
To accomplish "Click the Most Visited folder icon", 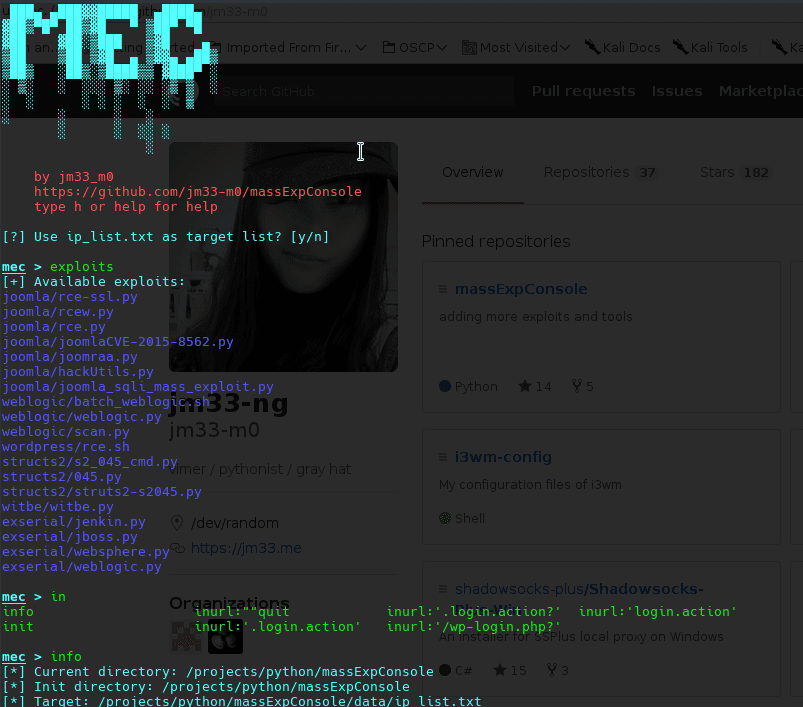I will pos(469,48).
